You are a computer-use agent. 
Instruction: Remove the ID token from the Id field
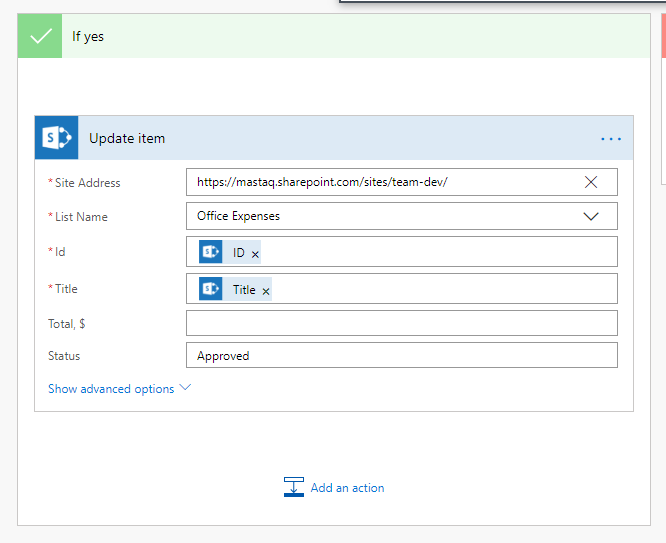coord(255,255)
